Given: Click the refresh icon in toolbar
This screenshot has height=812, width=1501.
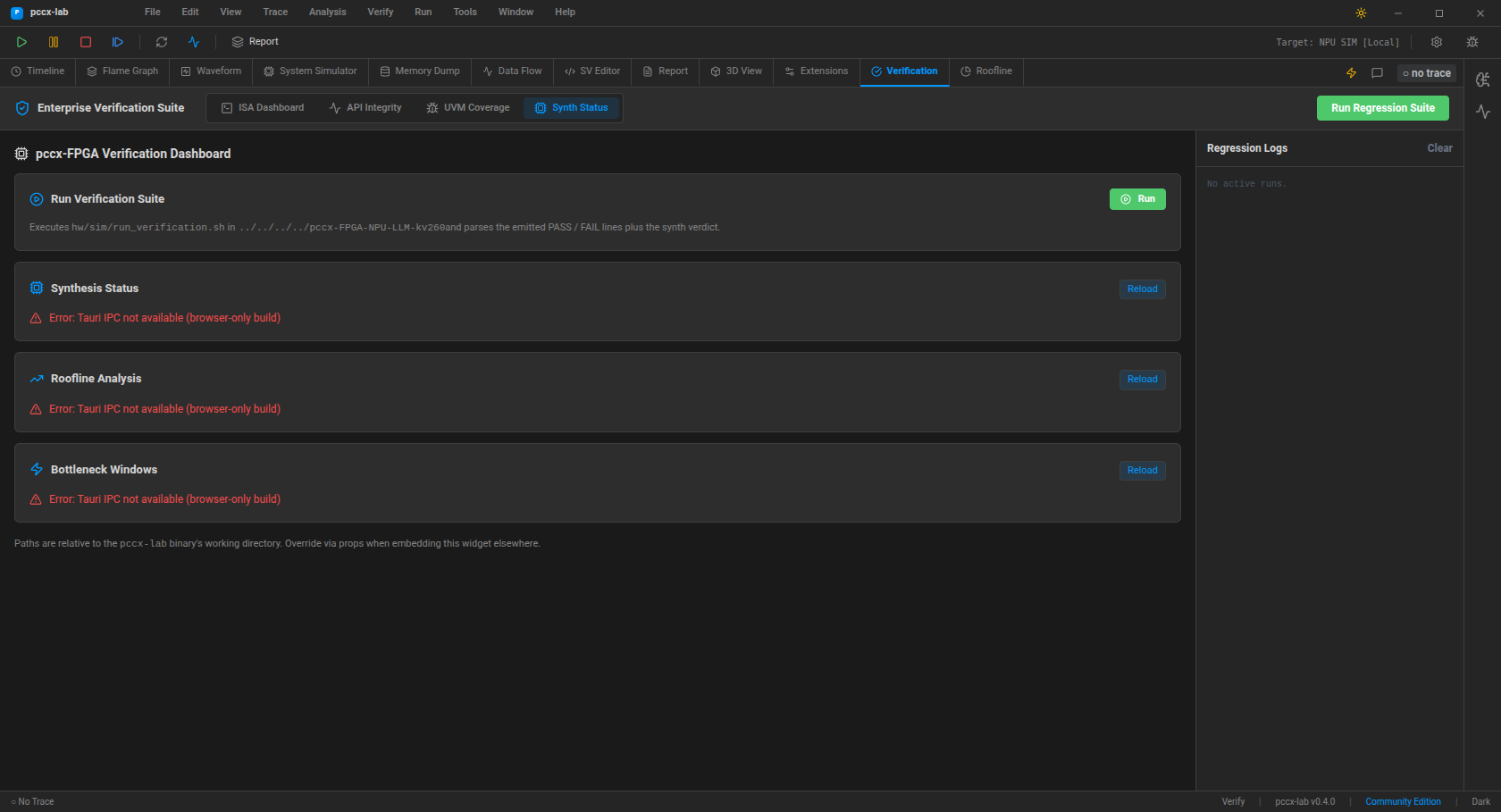Looking at the screenshot, I should 162,42.
